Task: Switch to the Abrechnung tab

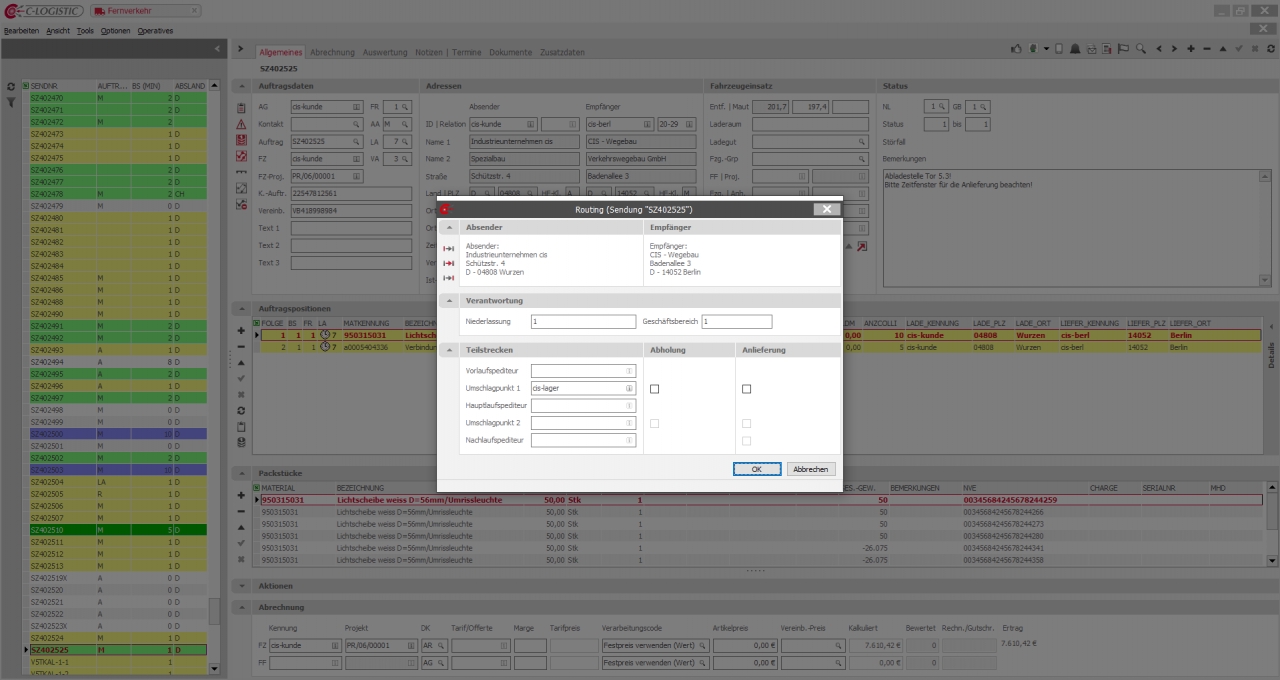Action: point(332,52)
